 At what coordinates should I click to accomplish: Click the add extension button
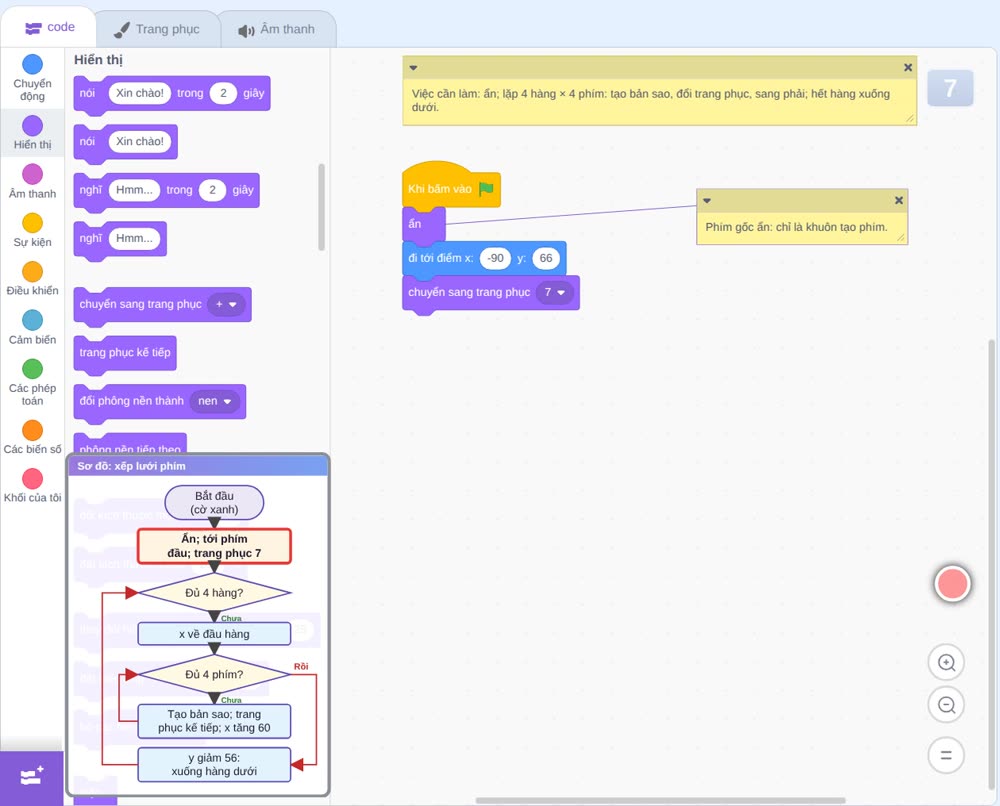32,777
